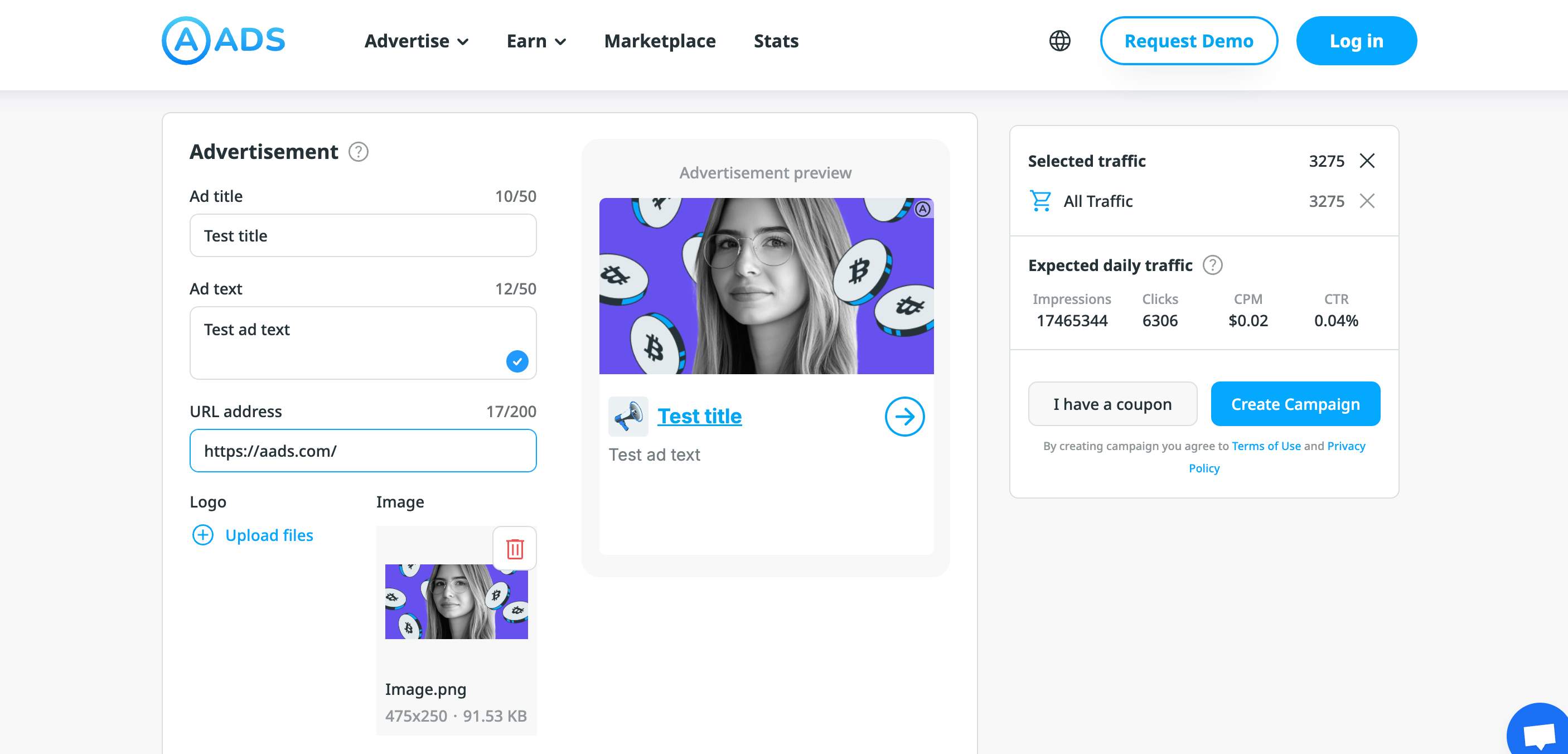Click the arrow circle in ad preview

coord(904,417)
